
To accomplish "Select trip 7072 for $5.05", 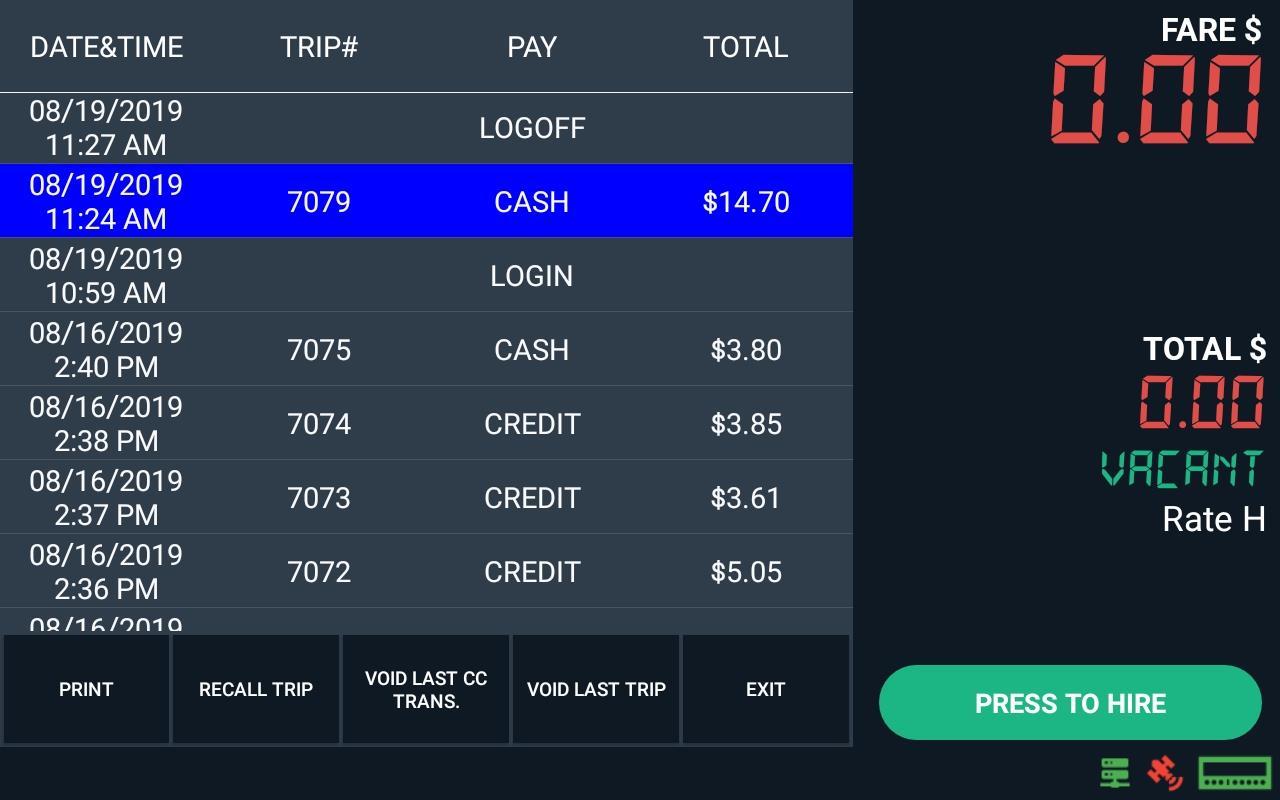I will click(426, 572).
